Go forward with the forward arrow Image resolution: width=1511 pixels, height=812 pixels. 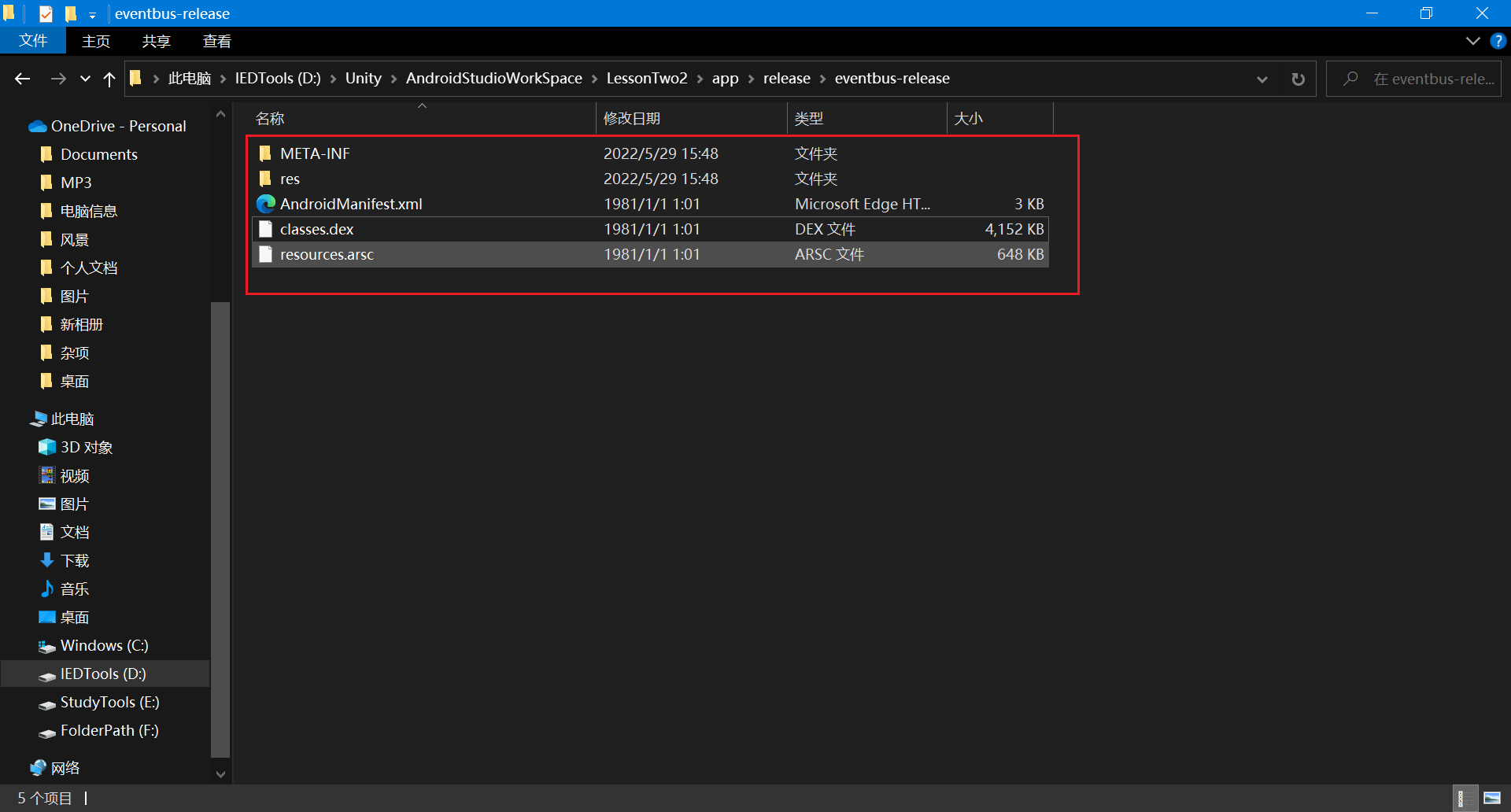pyautogui.click(x=58, y=79)
